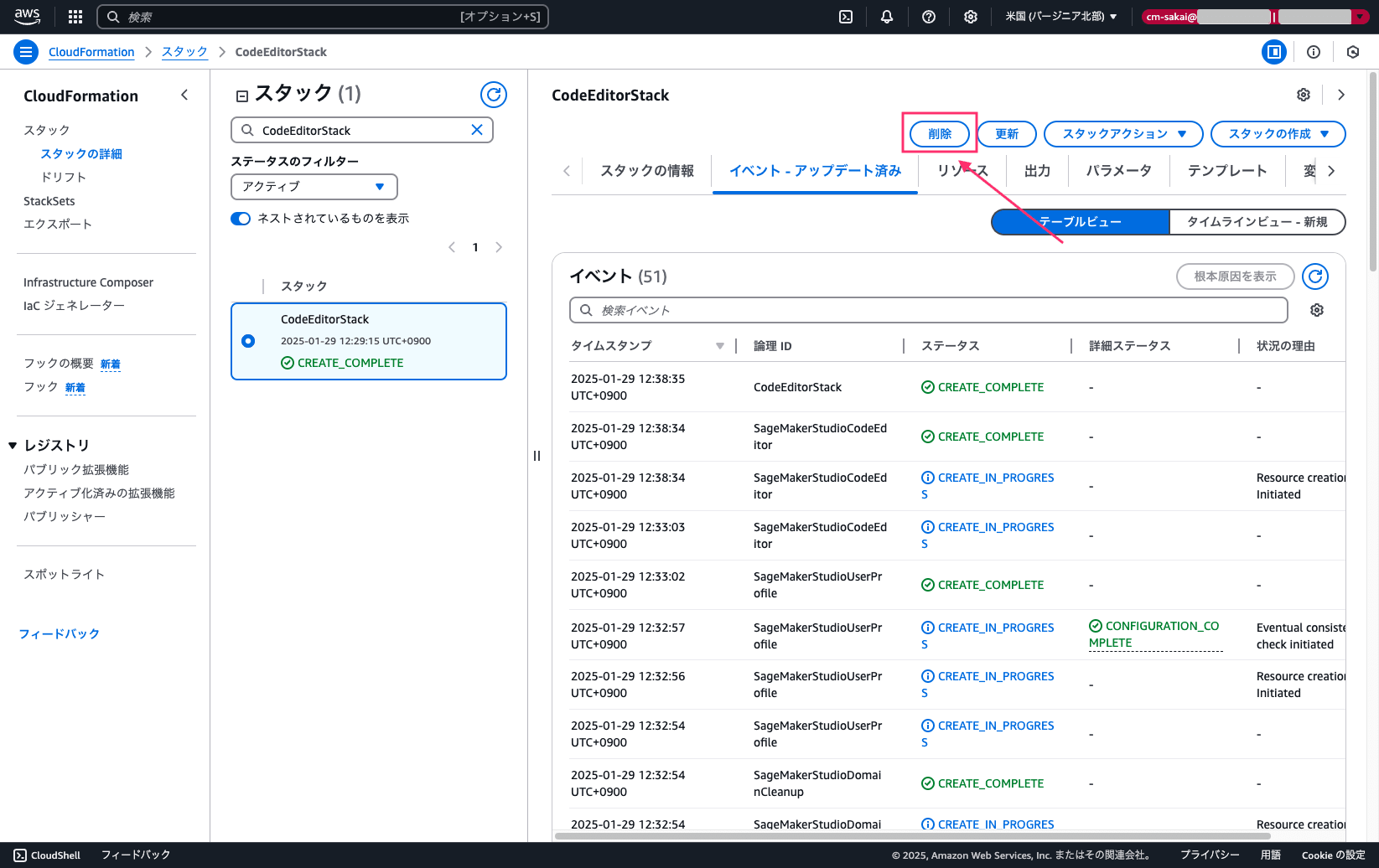Open stack detail settings gear
Screen dimensions: 1379x868
(1304, 95)
